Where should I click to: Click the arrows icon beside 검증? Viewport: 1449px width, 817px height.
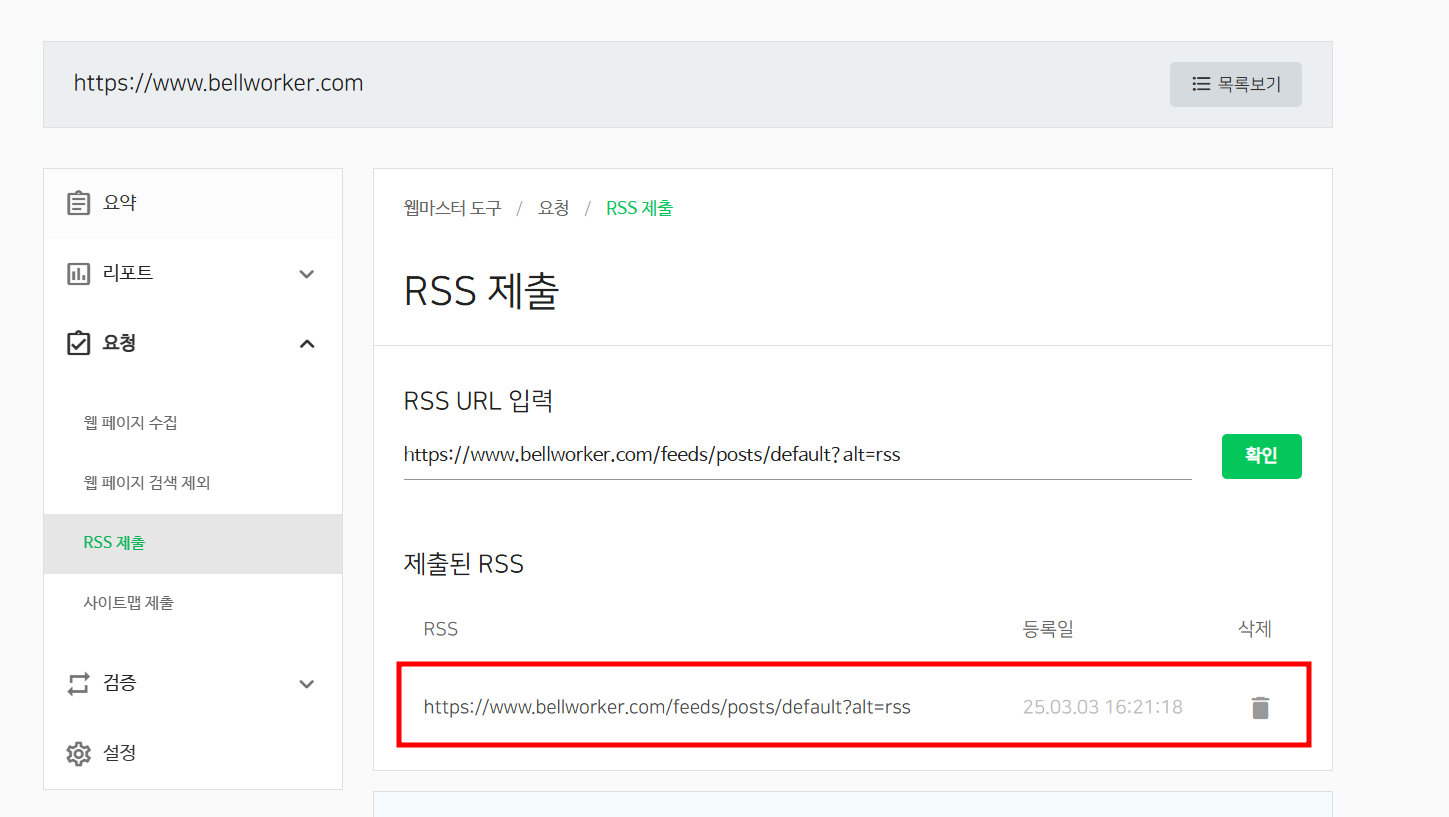(x=78, y=684)
